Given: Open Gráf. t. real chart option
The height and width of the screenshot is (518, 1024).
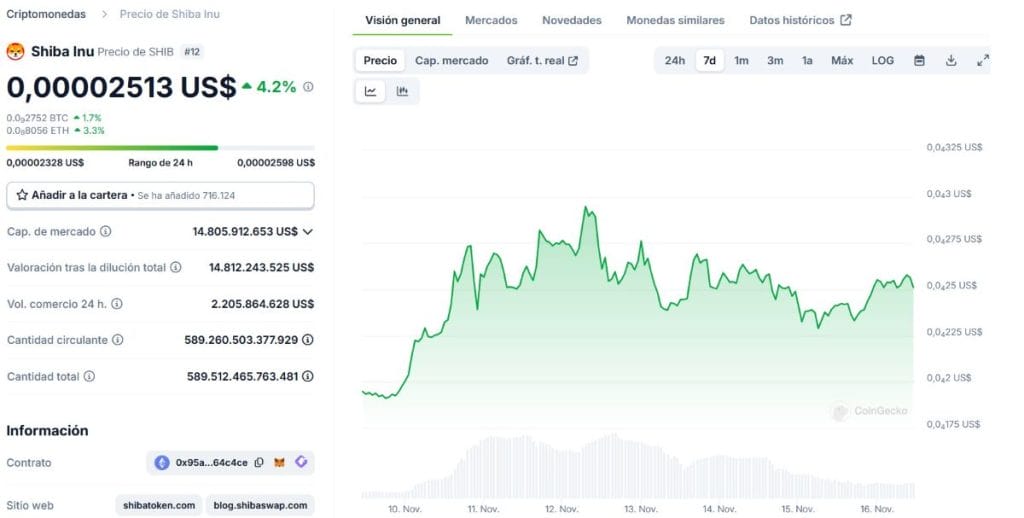Looking at the screenshot, I should (x=542, y=61).
